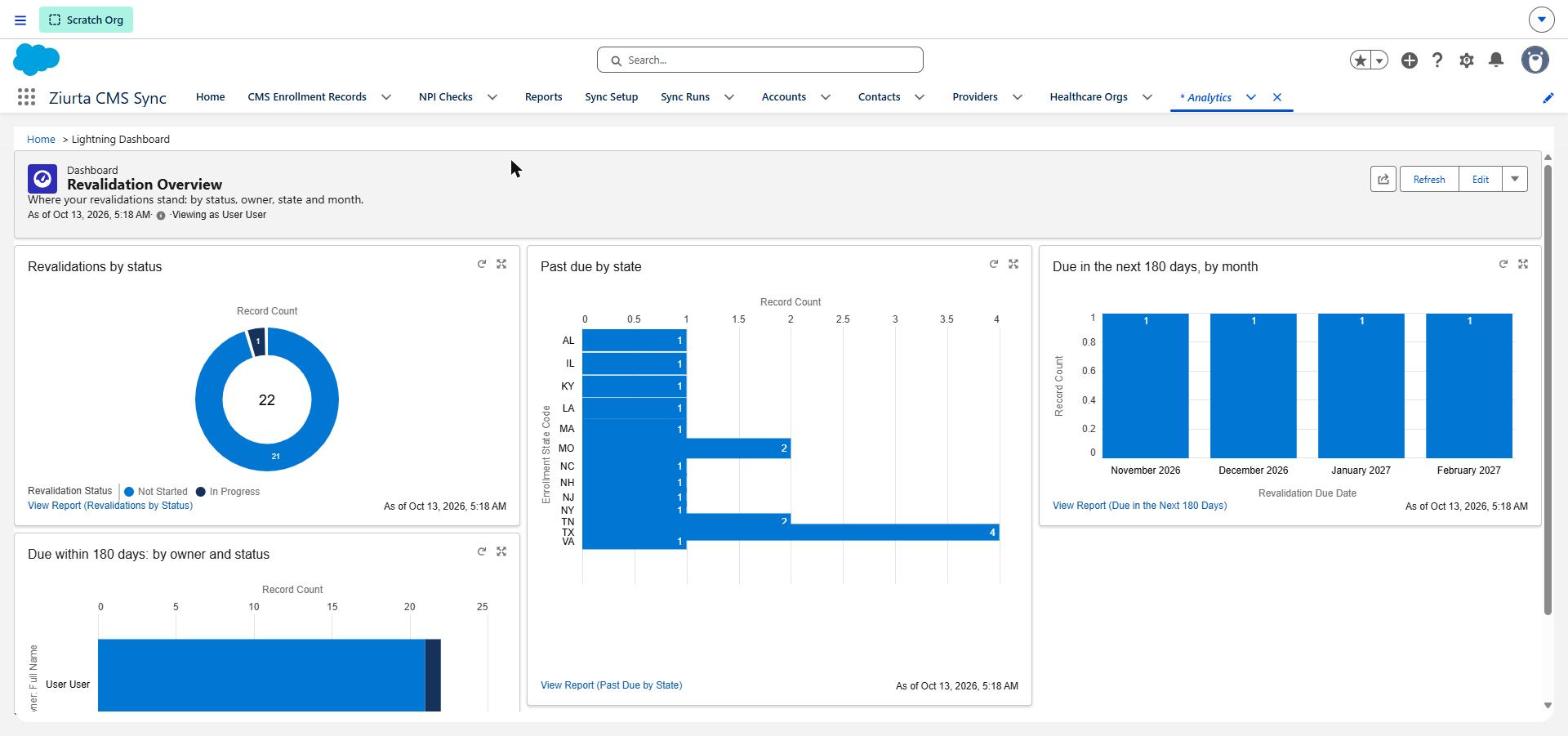
Task: Open the Accounts tab dropdown arrow
Action: [x=826, y=97]
